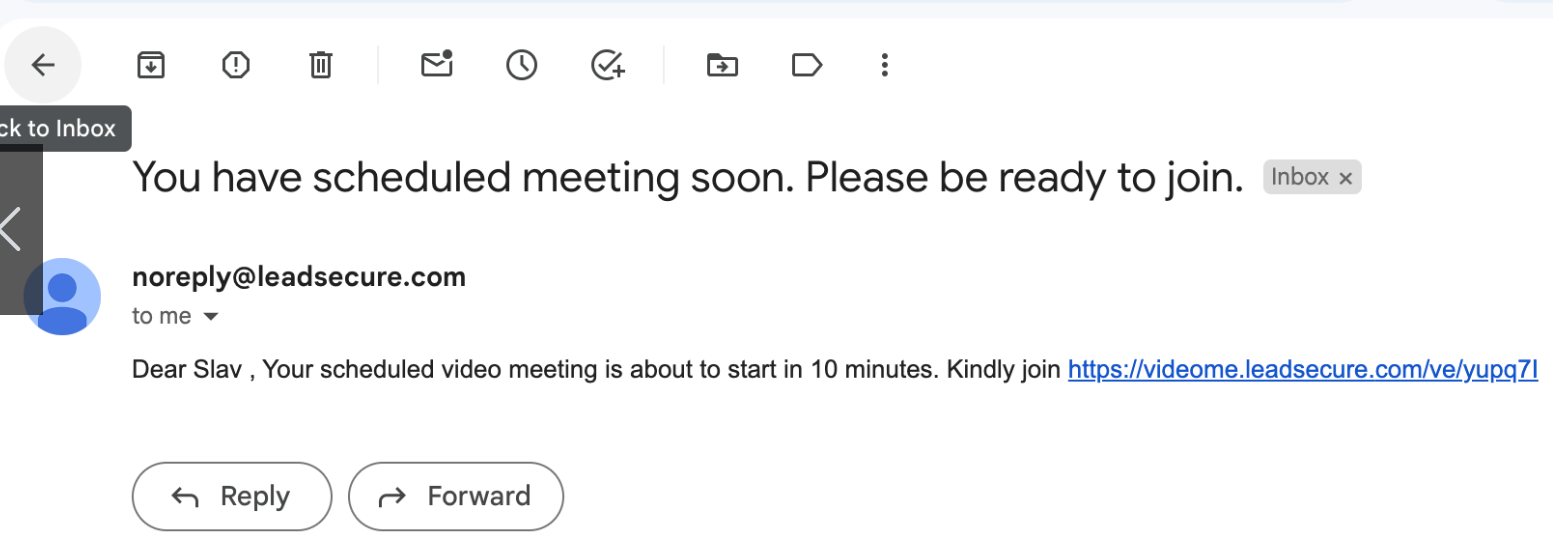Click the Inbox label tag

point(1299,177)
